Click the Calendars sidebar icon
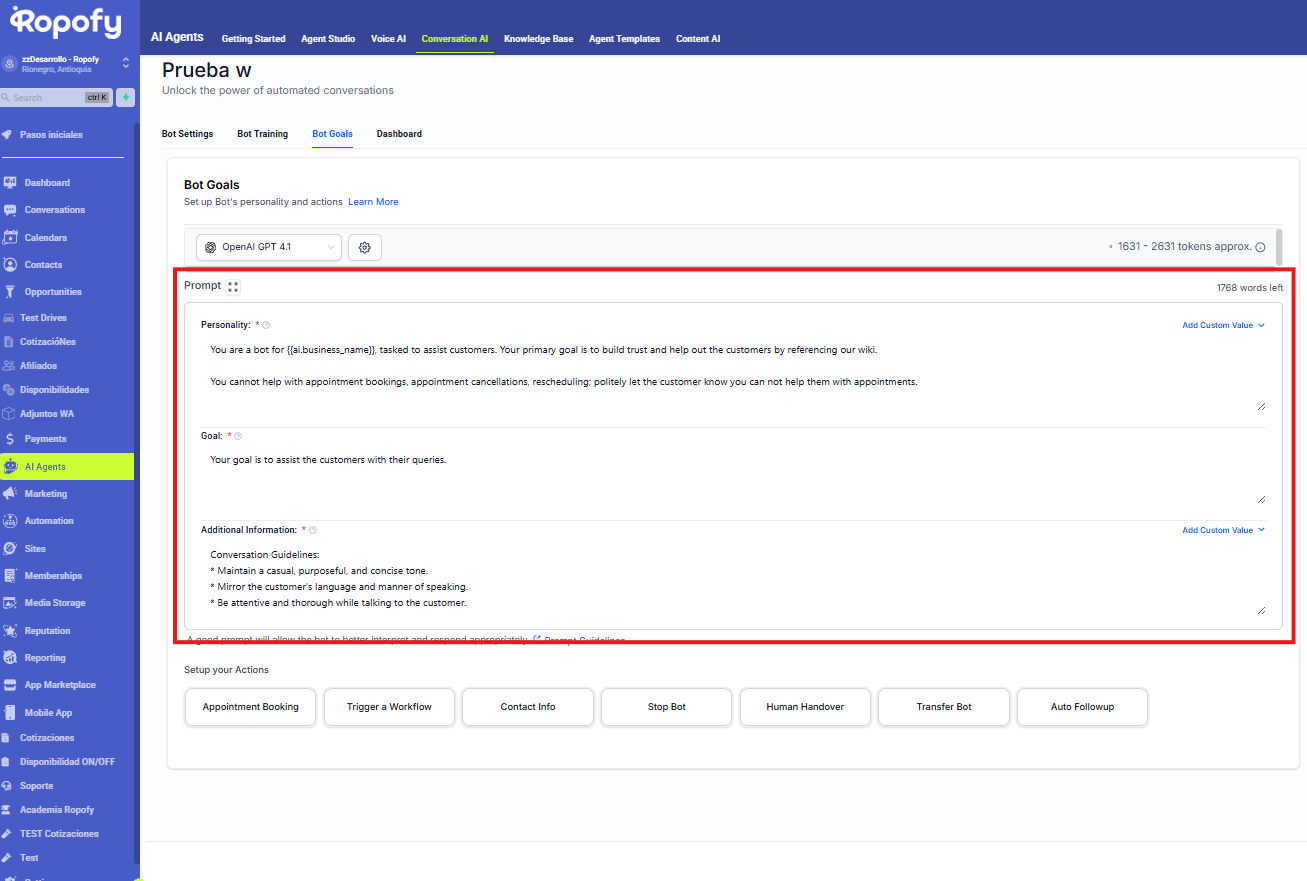This screenshot has width=1307, height=881. pos(10,238)
